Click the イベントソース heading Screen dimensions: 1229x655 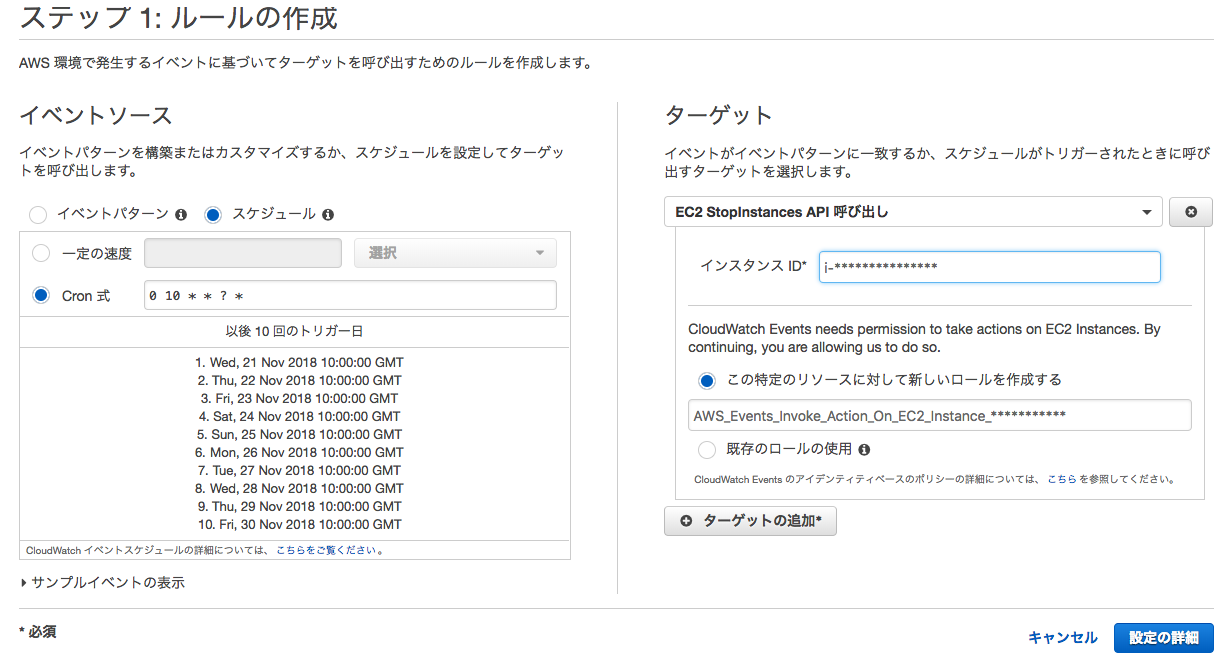(x=96, y=116)
